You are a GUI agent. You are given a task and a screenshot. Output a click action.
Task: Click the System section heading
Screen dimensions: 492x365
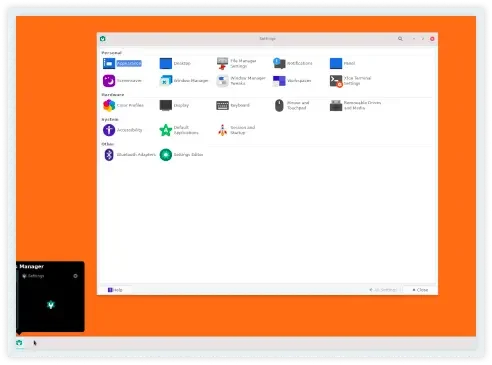point(110,119)
